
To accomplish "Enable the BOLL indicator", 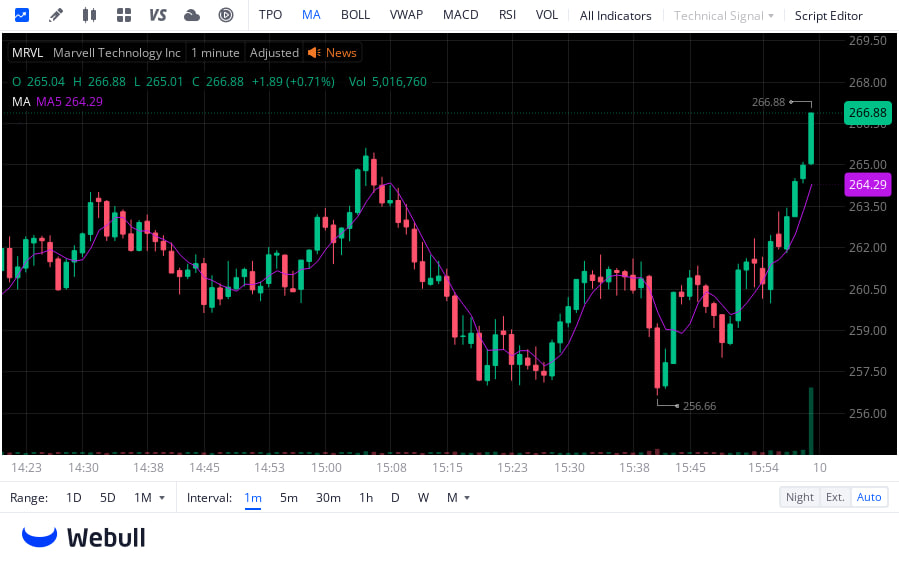I will pos(355,15).
